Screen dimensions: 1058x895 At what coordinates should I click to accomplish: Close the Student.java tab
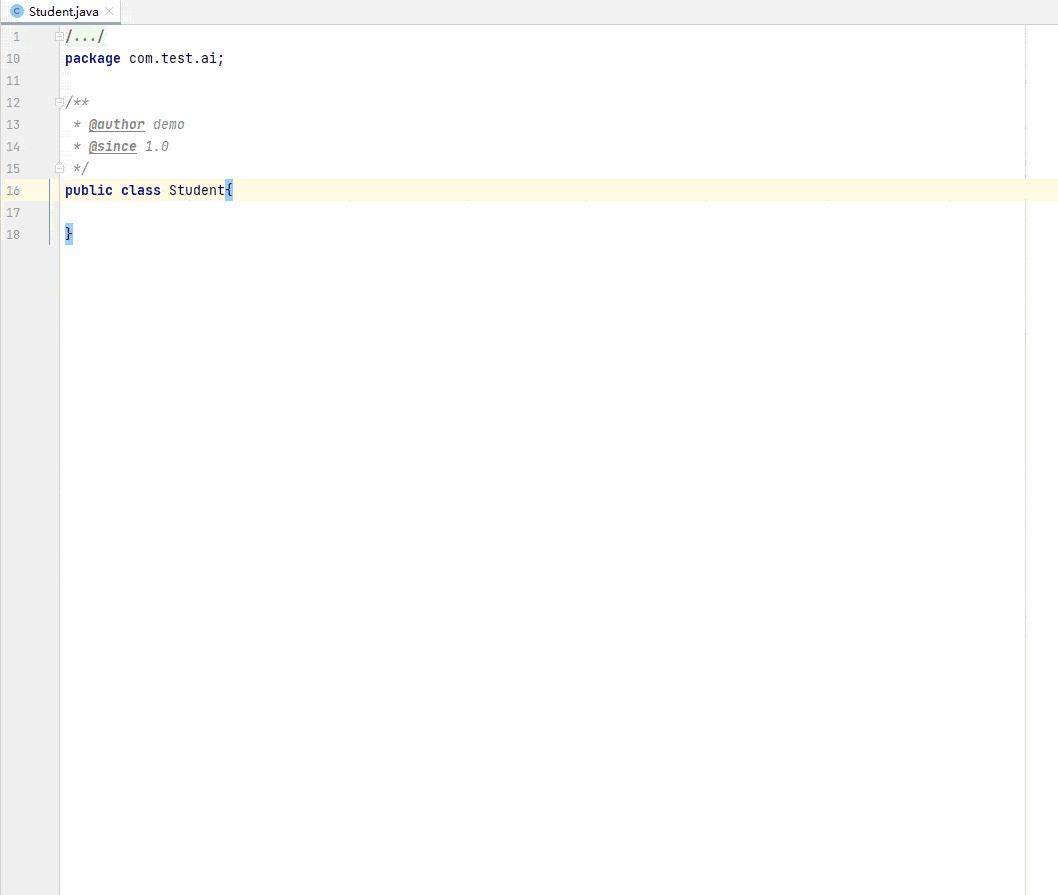pyautogui.click(x=109, y=11)
